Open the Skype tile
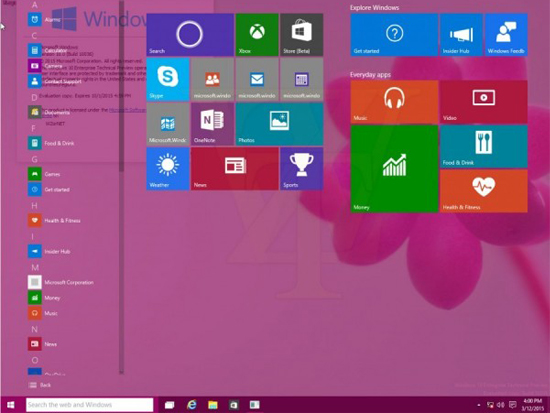Viewport: 550px width, 413px height. [168, 79]
